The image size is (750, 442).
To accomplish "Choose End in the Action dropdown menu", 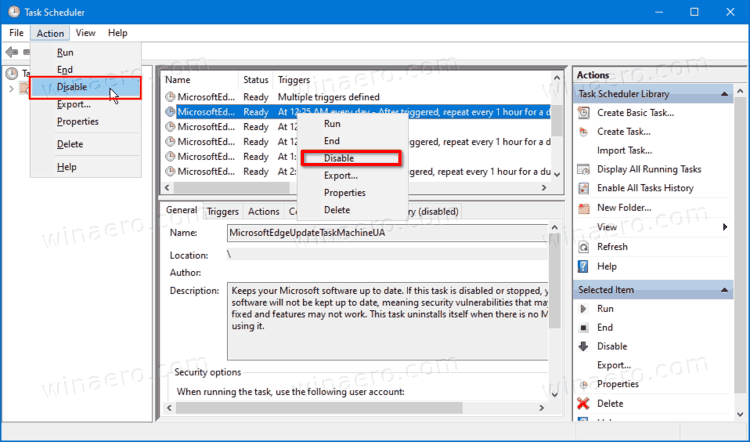I will pyautogui.click(x=86, y=70).
